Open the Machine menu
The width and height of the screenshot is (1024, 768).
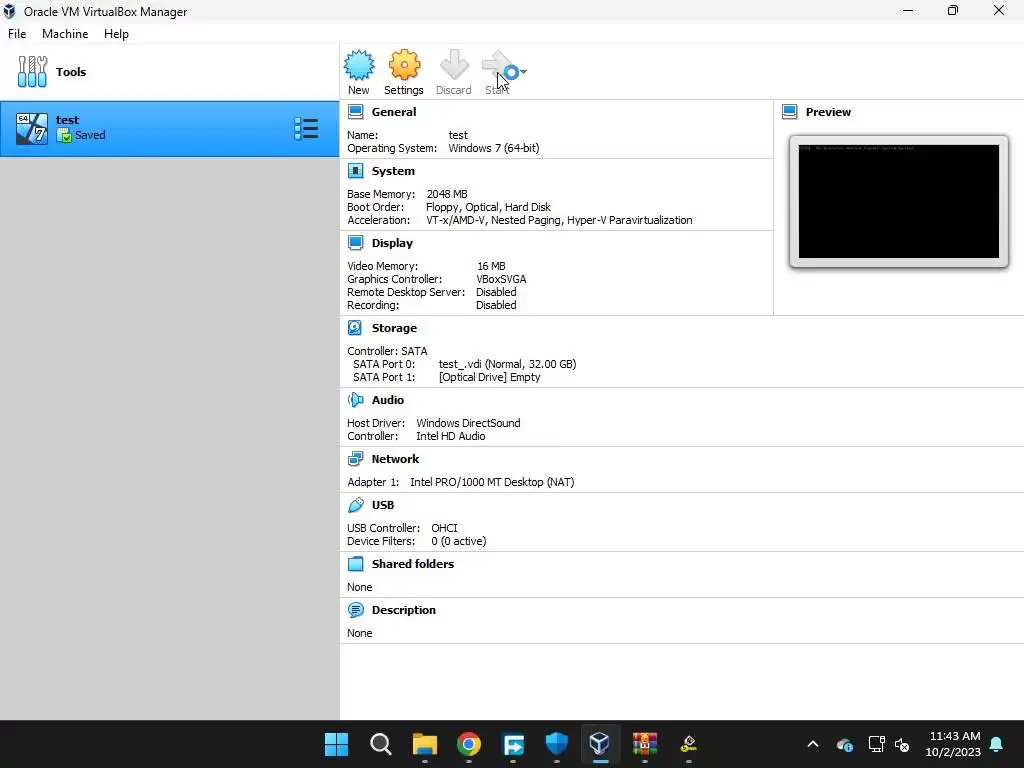click(65, 34)
